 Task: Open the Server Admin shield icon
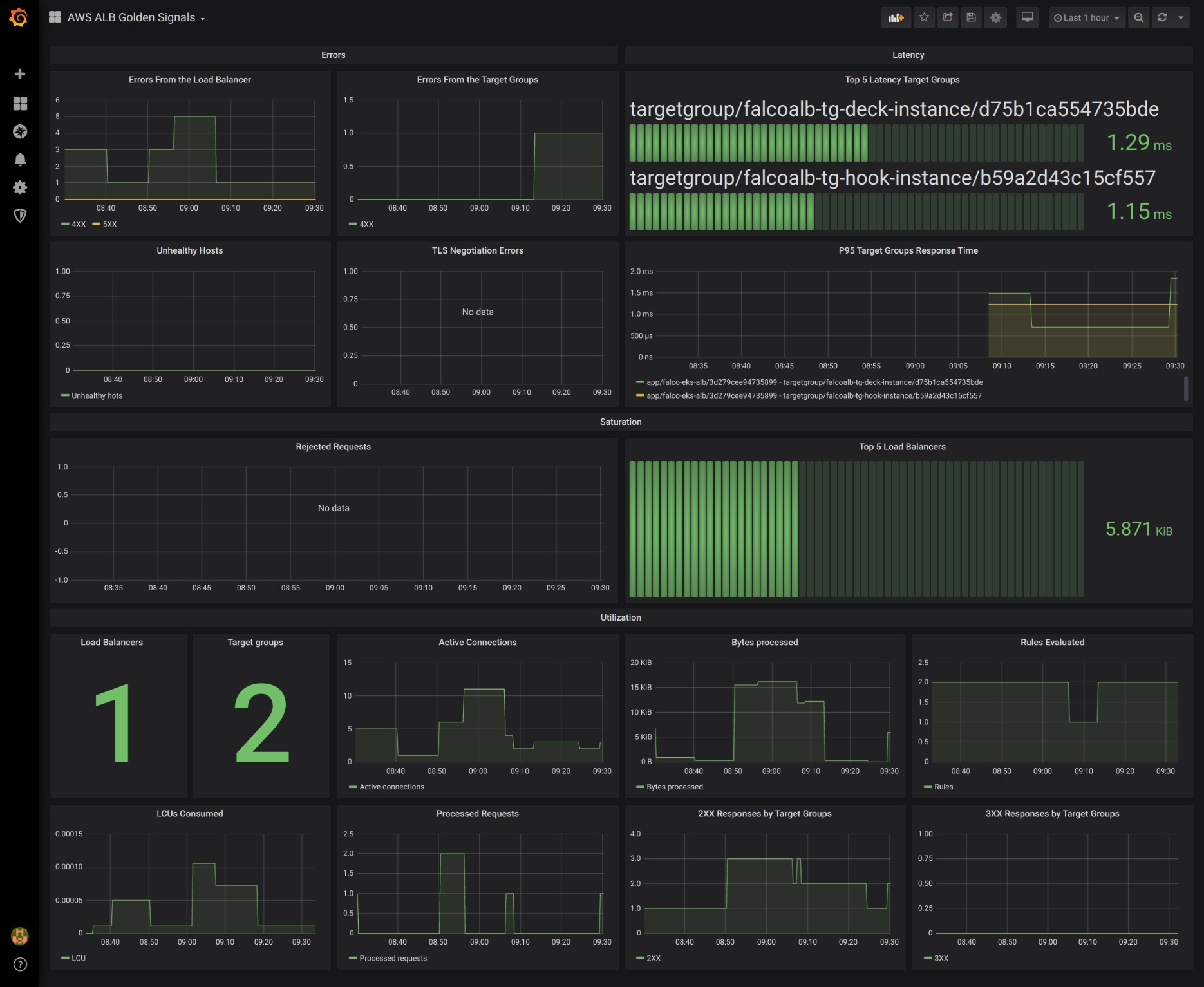click(x=20, y=216)
